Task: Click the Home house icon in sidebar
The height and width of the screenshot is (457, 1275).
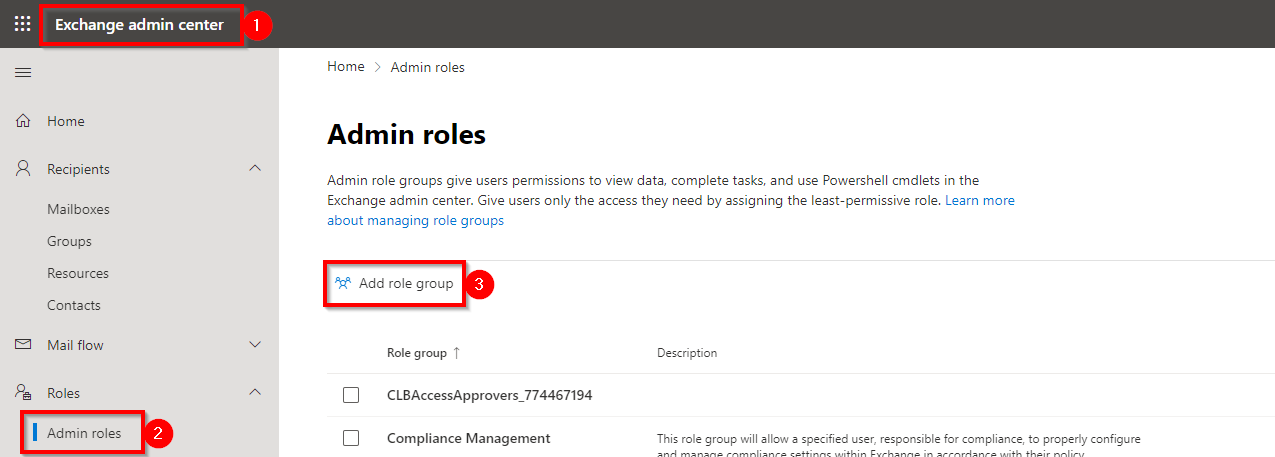Action: [x=23, y=121]
